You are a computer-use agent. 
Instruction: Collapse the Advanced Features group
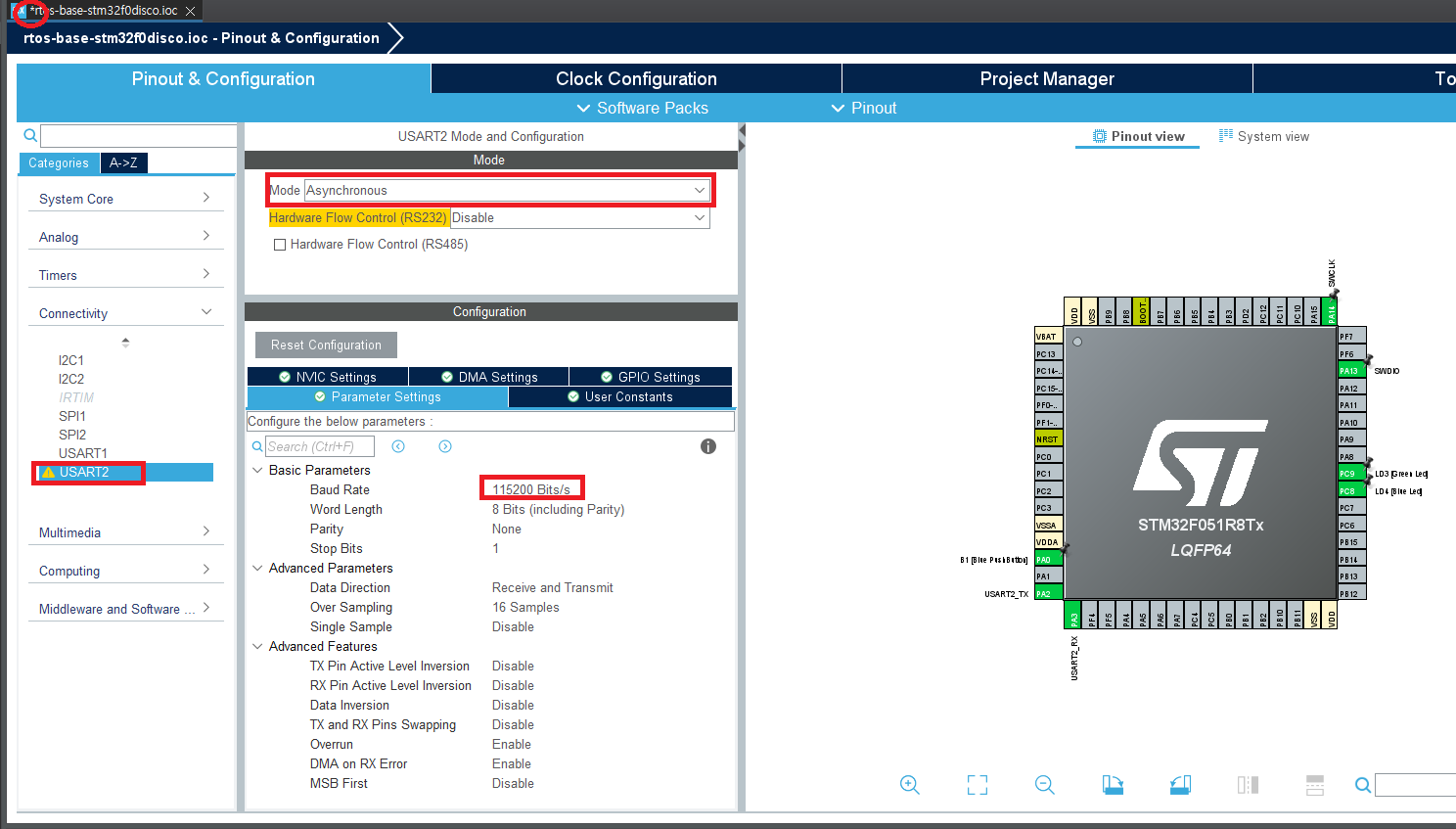click(257, 646)
